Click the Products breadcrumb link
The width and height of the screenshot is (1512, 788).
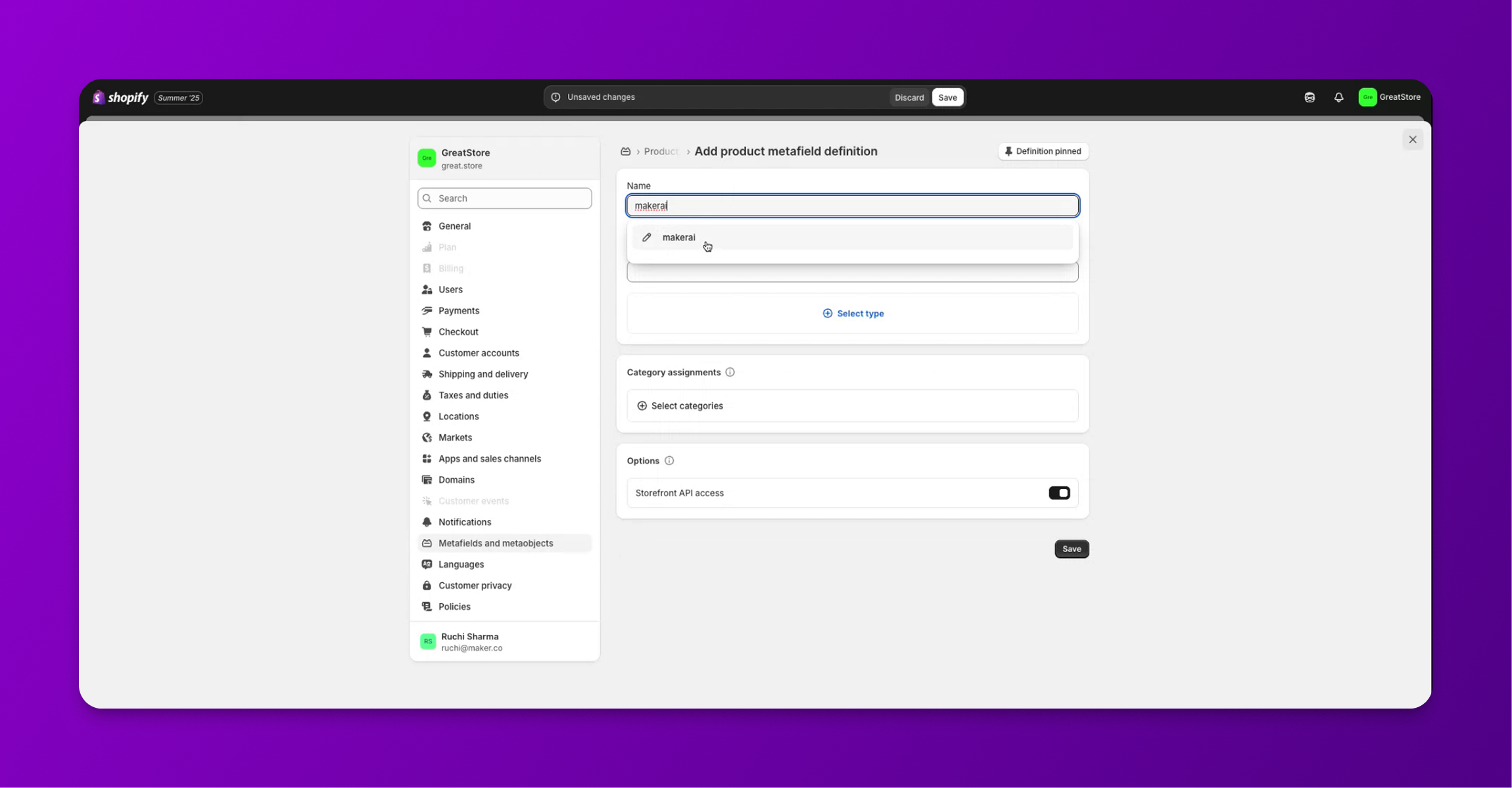point(660,151)
